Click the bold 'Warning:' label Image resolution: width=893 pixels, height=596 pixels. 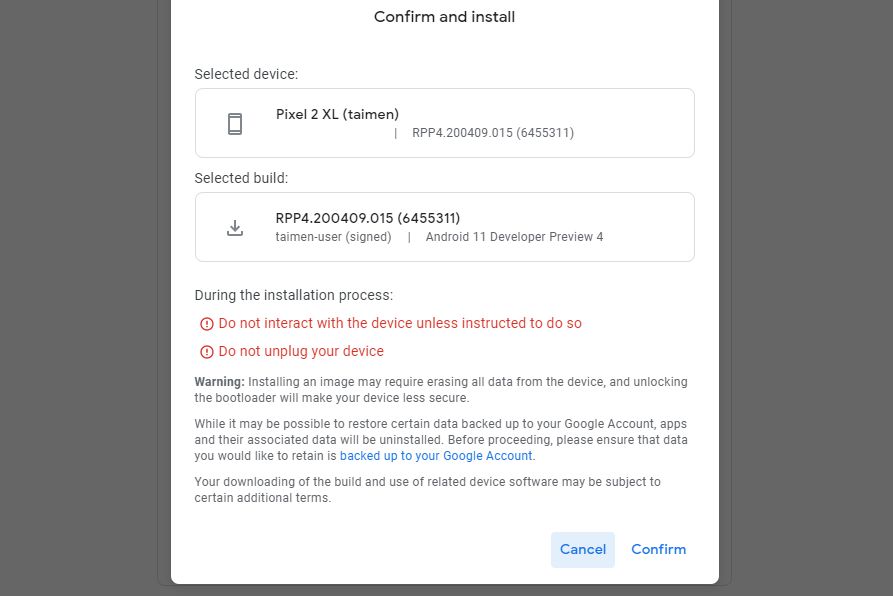coord(219,382)
